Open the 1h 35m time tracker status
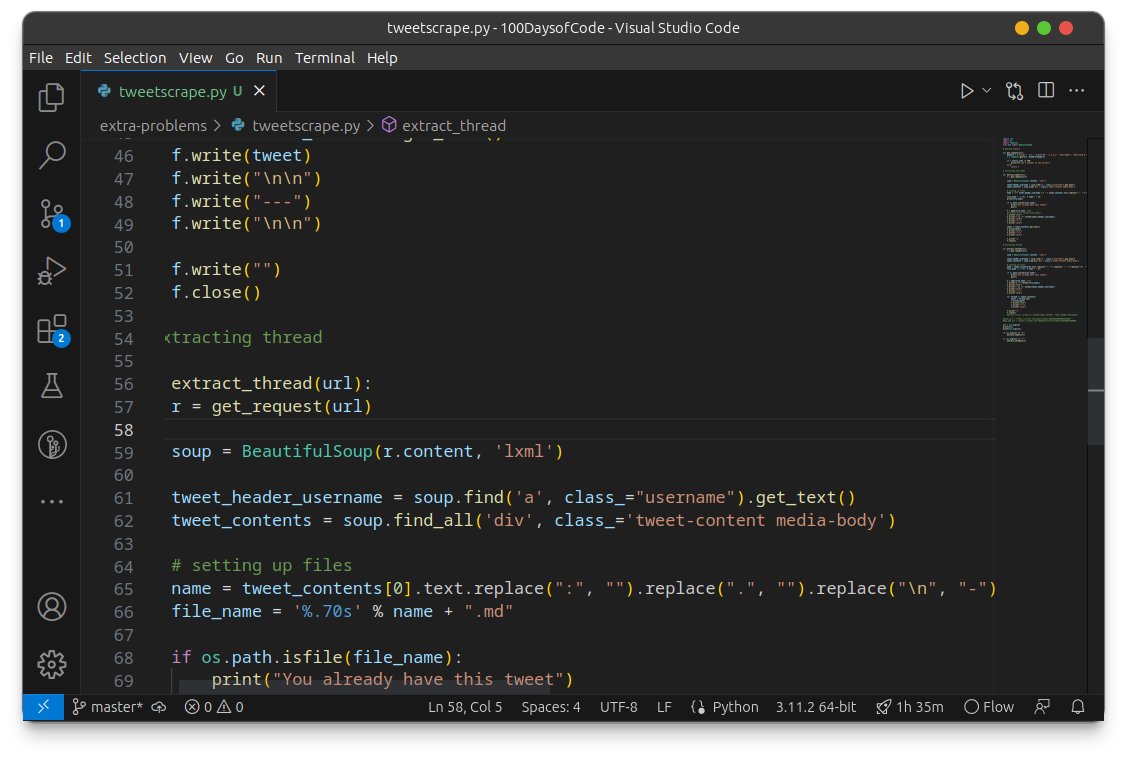Viewport: 1127px width, 760px height. [910, 707]
